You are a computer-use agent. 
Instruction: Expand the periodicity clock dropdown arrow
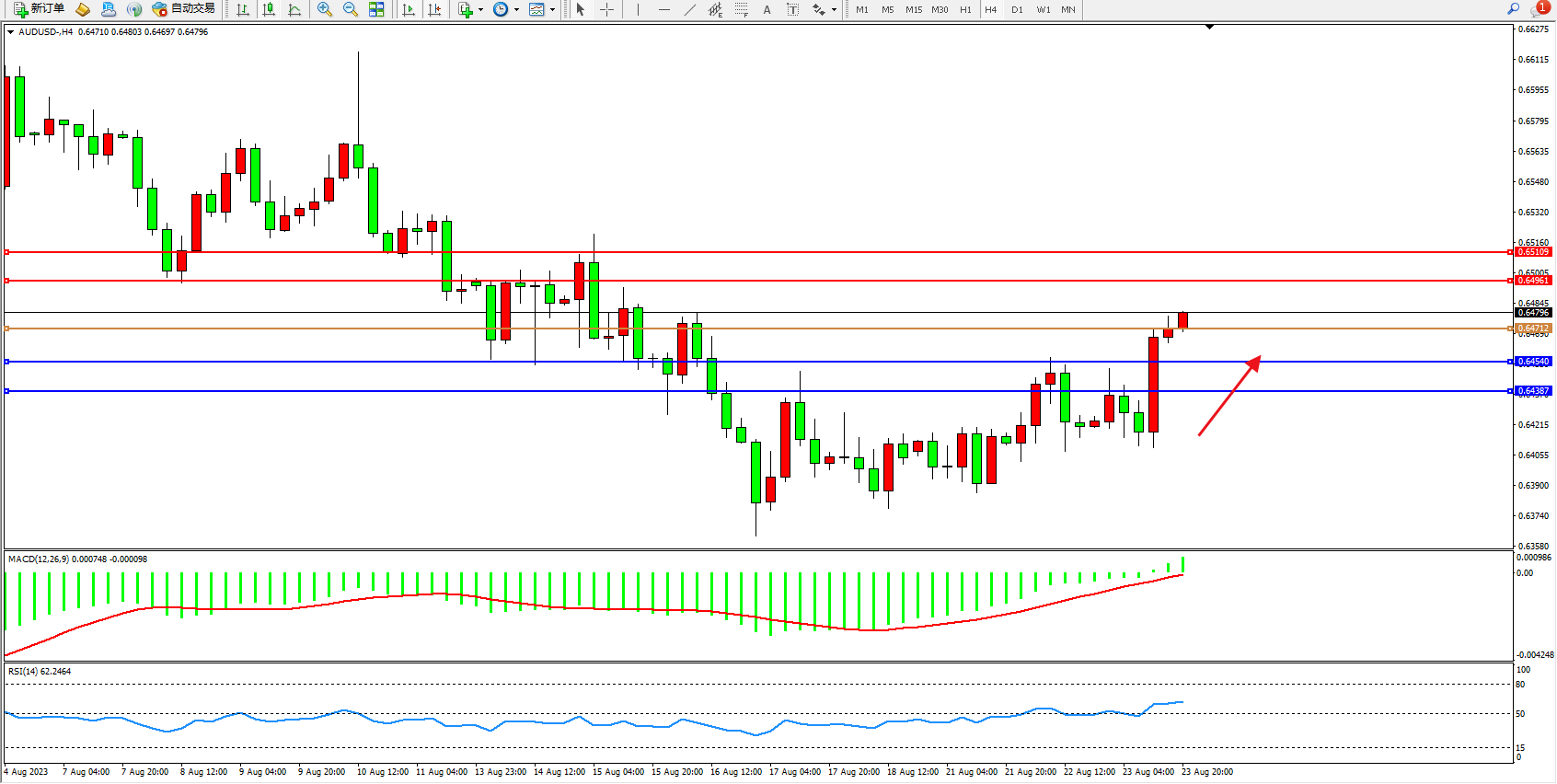[516, 9]
